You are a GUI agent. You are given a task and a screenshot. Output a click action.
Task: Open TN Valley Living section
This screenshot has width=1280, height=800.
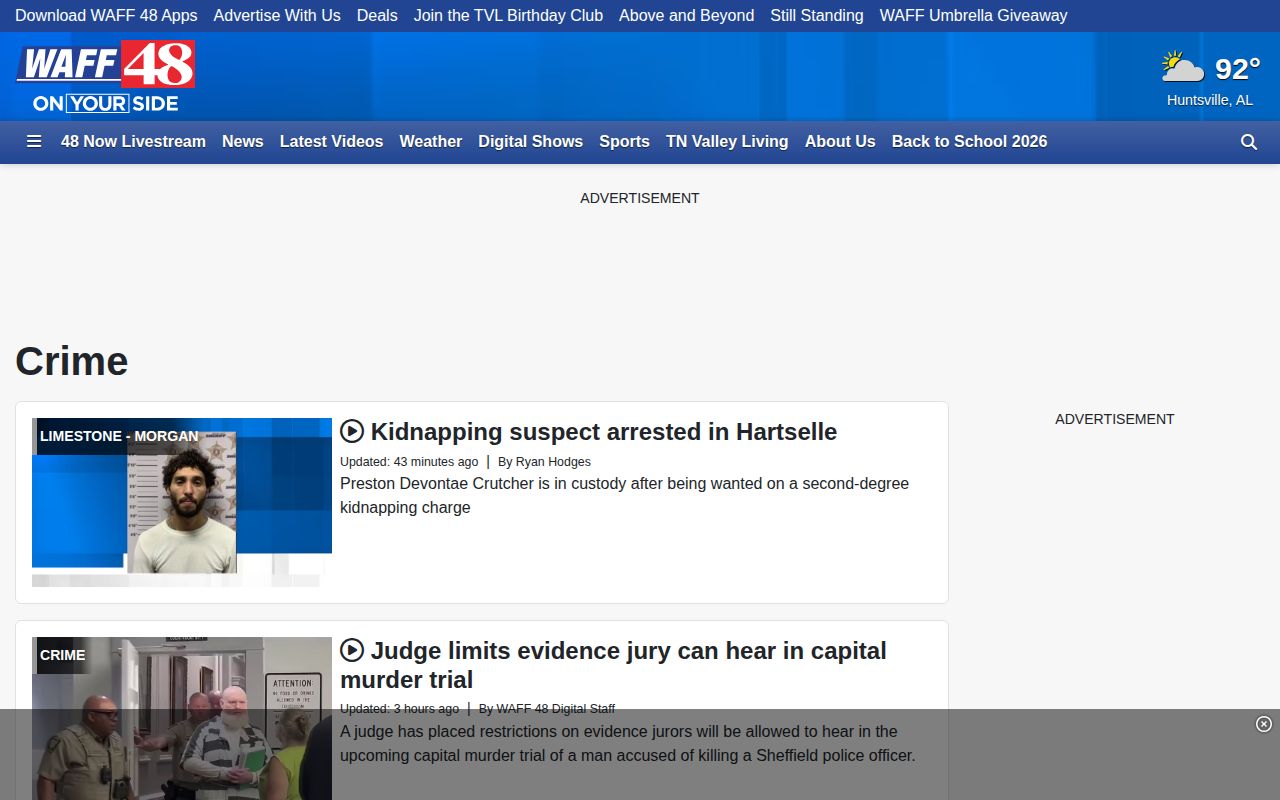click(x=727, y=142)
